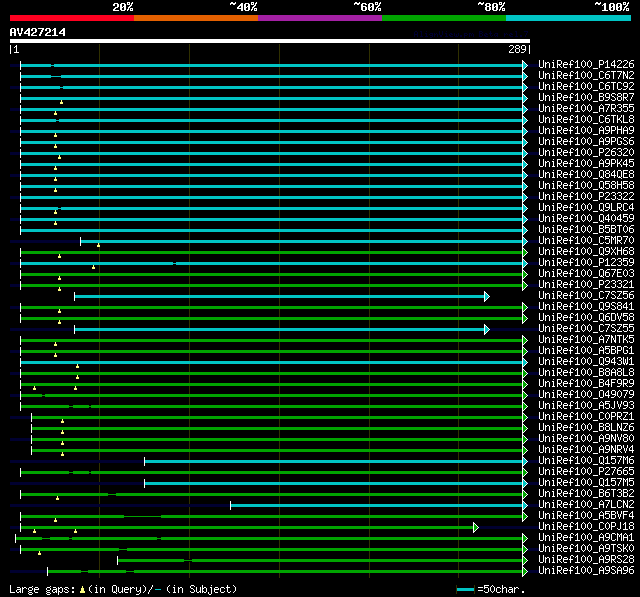Viewport: 640px width, 597px height.
Task: Select the UniRef100_Q84QE8 label
Action: [x=586, y=175]
